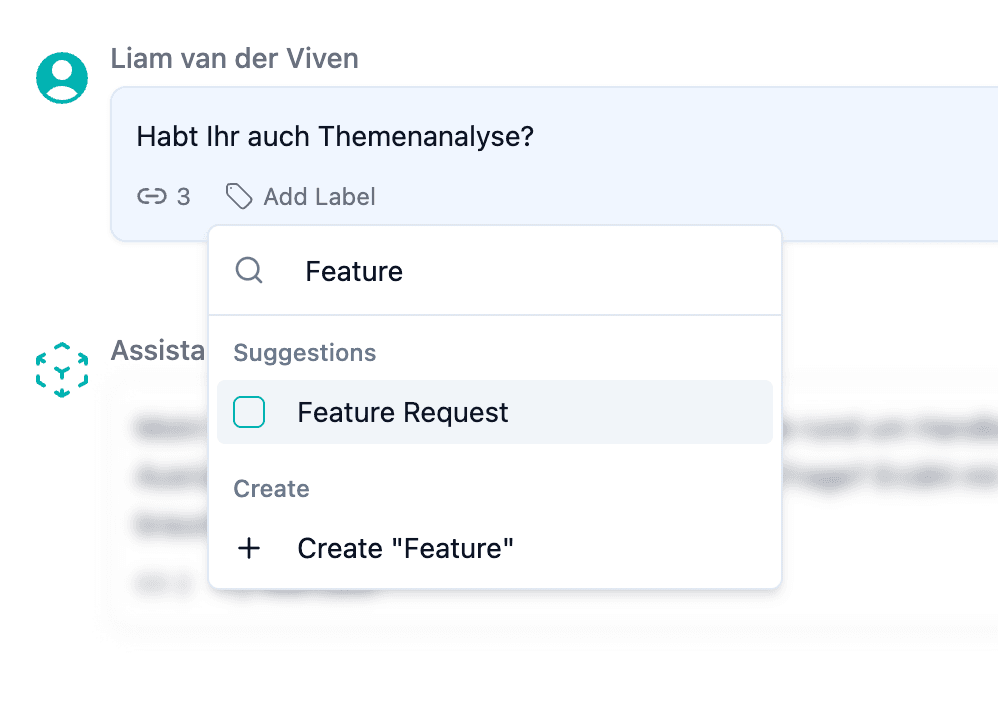Click Liam van der Viven's teal avatar
This screenshot has height=724, width=998.
pos(62,77)
